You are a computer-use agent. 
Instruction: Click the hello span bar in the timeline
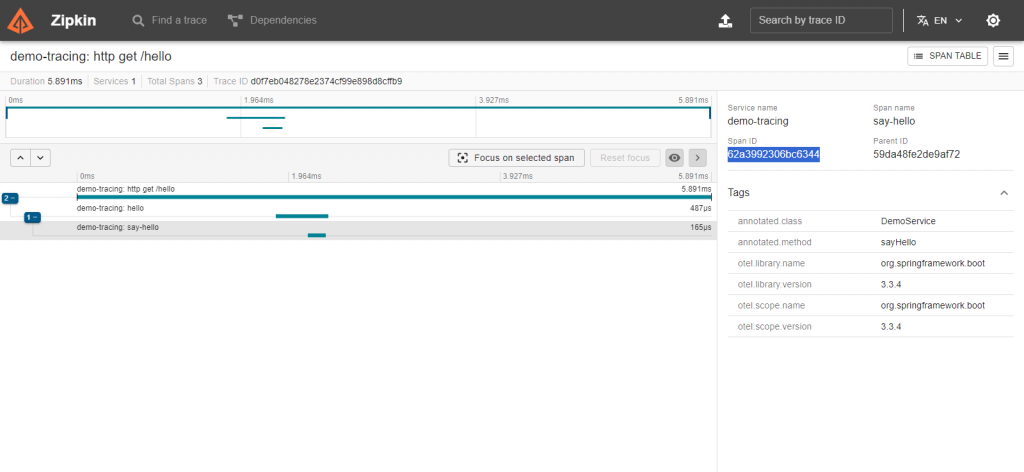tap(302, 216)
